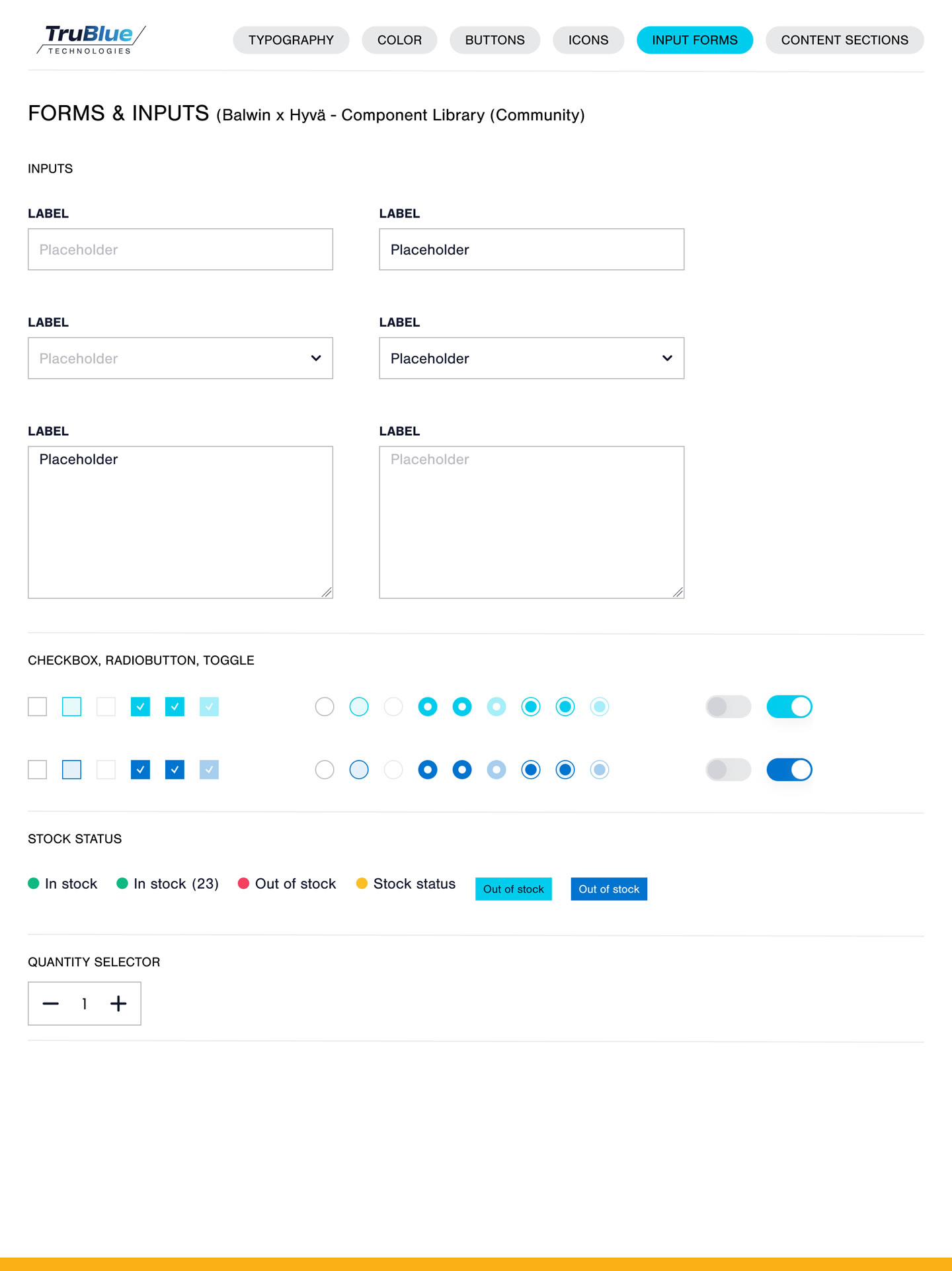Click the cyan-outlined hover checkbox

pos(72,706)
